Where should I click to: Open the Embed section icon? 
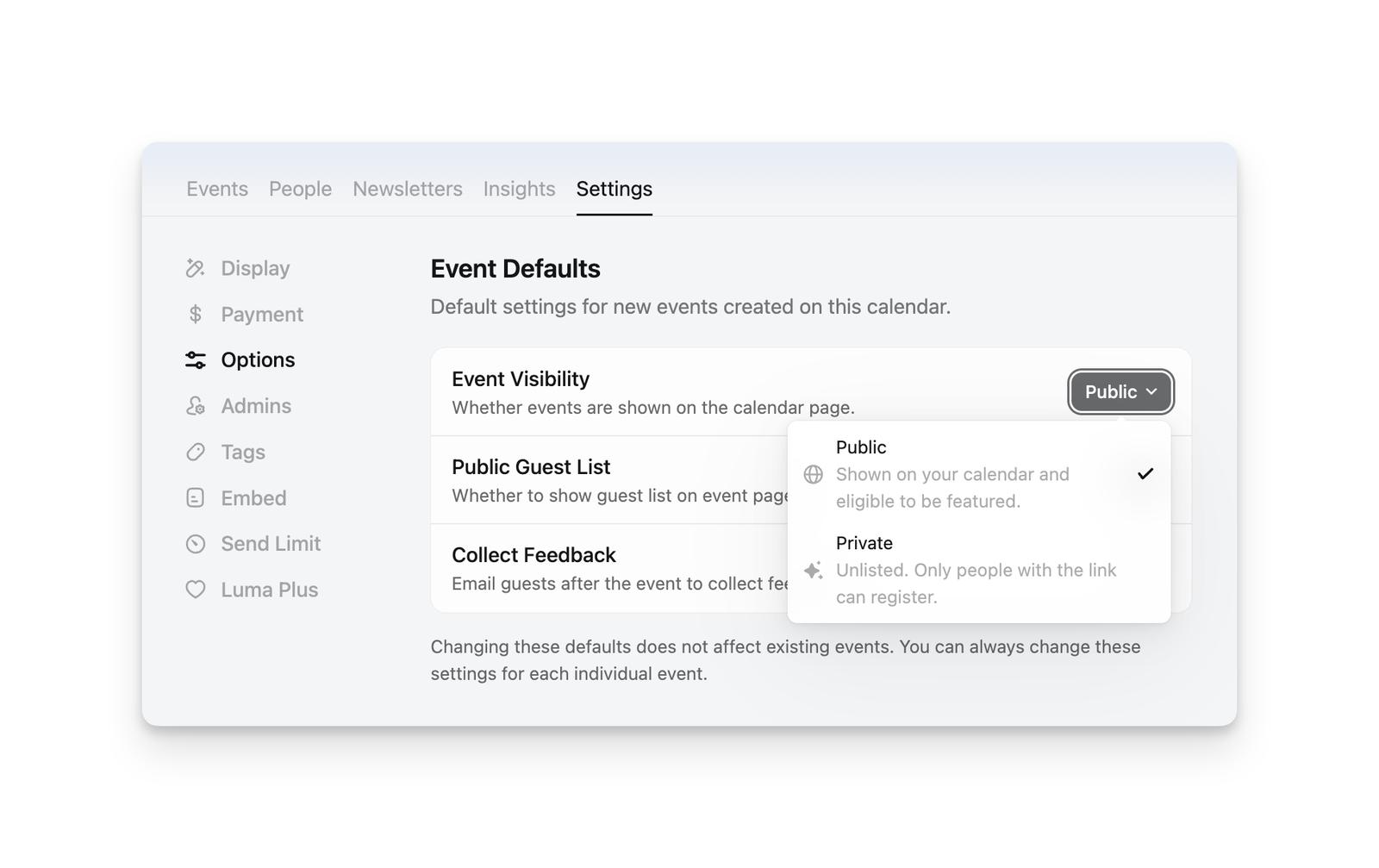coord(196,498)
